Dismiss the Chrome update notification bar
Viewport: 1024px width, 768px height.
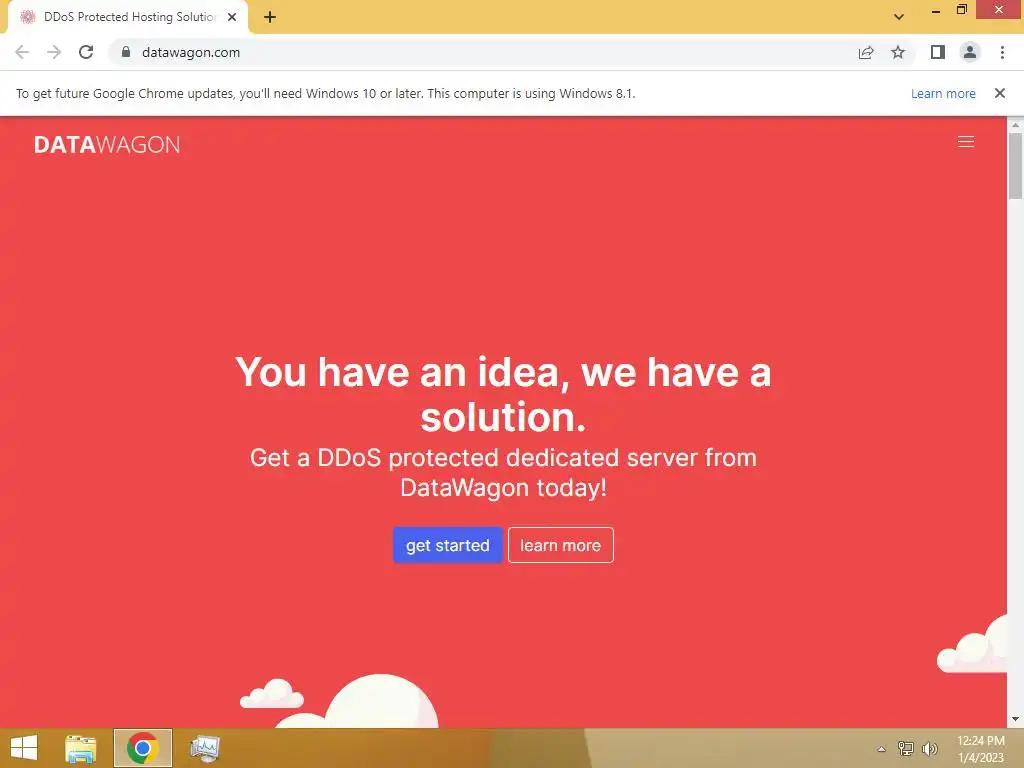tap(999, 93)
